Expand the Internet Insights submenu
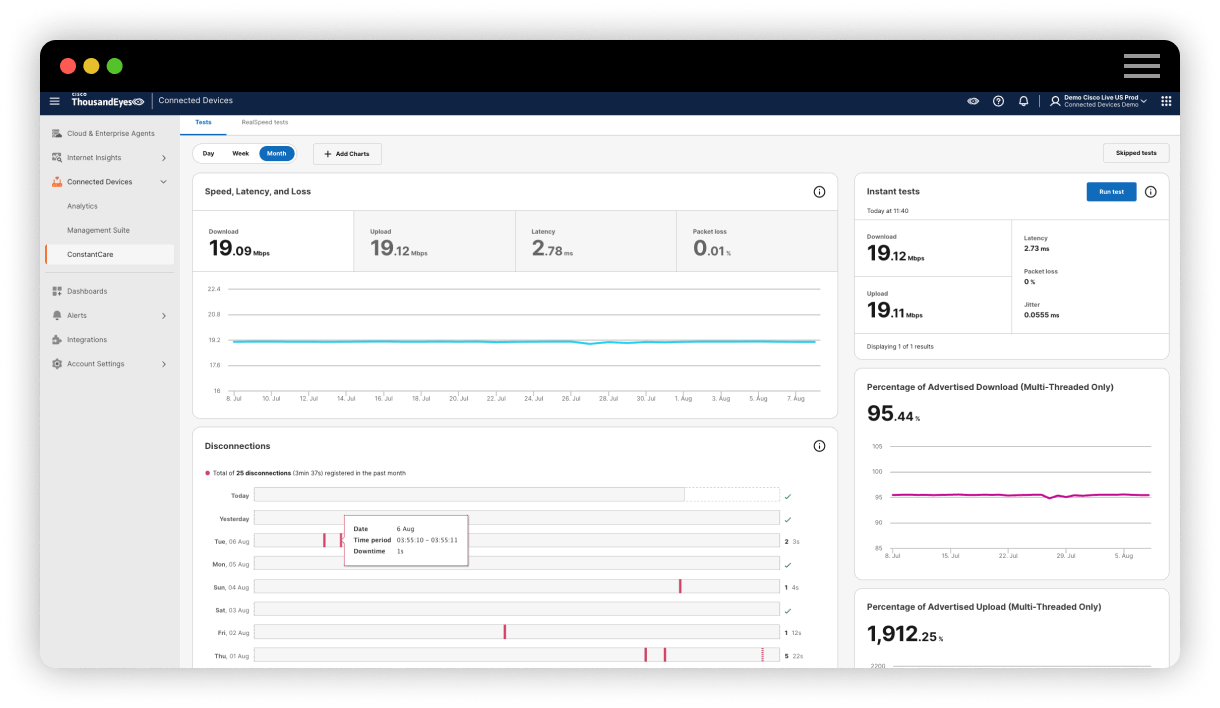This screenshot has width=1220, height=708. pyautogui.click(x=164, y=158)
